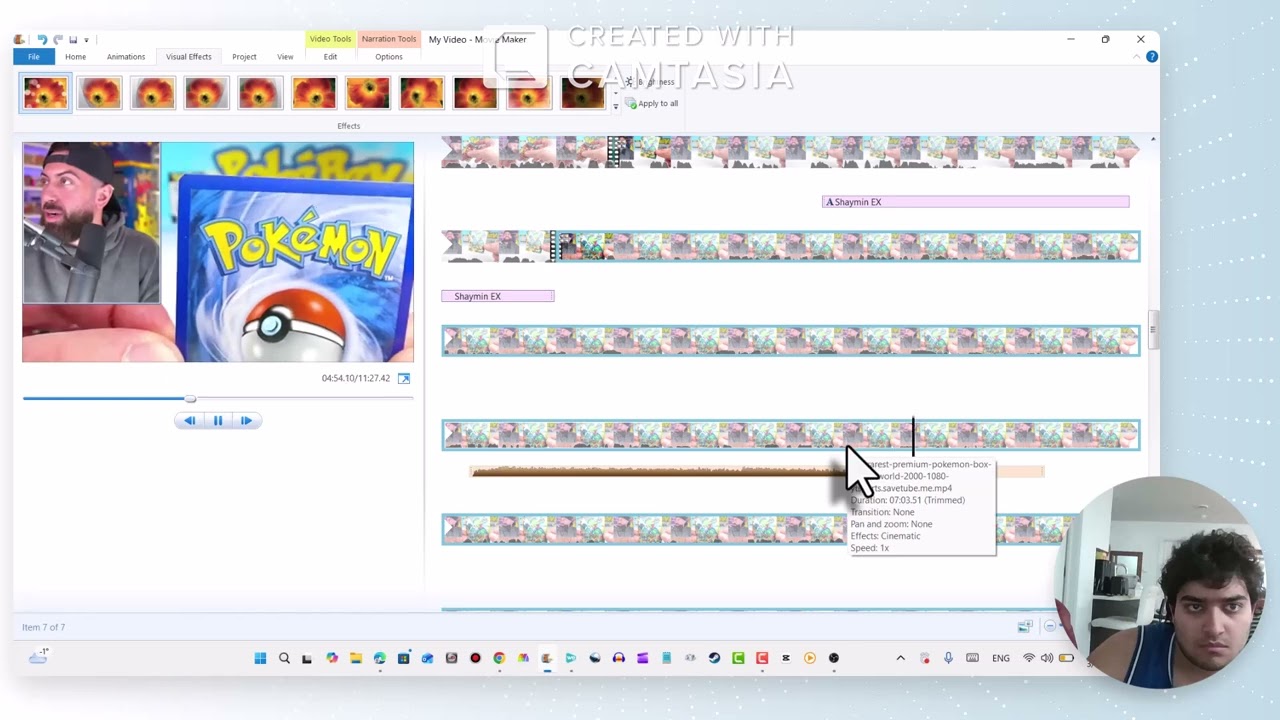This screenshot has height=720, width=1280.
Task: Save the project using the floppy disk icon
Action: coord(73,40)
